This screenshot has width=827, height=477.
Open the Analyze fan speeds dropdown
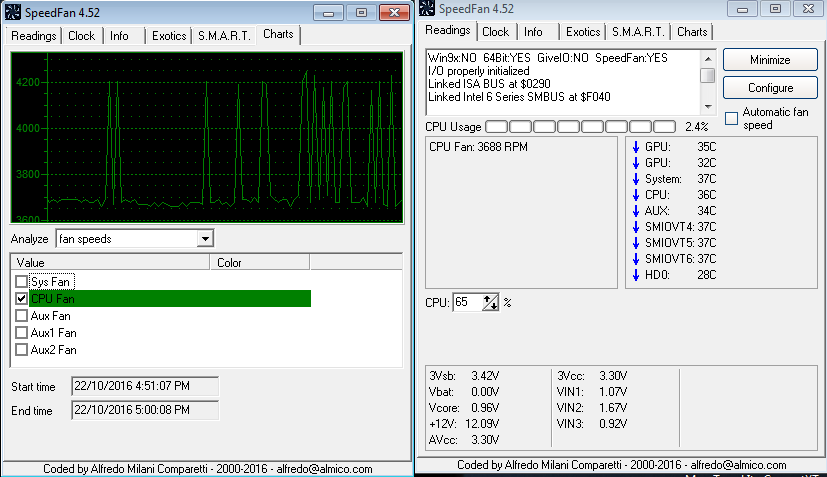205,239
